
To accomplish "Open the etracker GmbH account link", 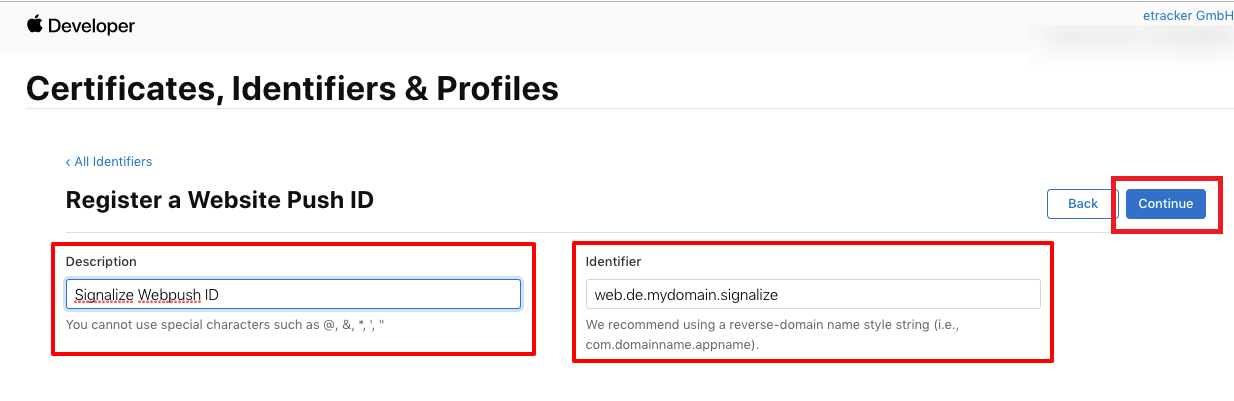I will point(1188,15).
